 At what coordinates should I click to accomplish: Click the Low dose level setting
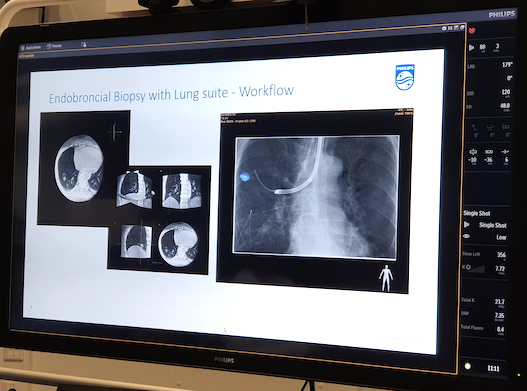click(x=501, y=237)
